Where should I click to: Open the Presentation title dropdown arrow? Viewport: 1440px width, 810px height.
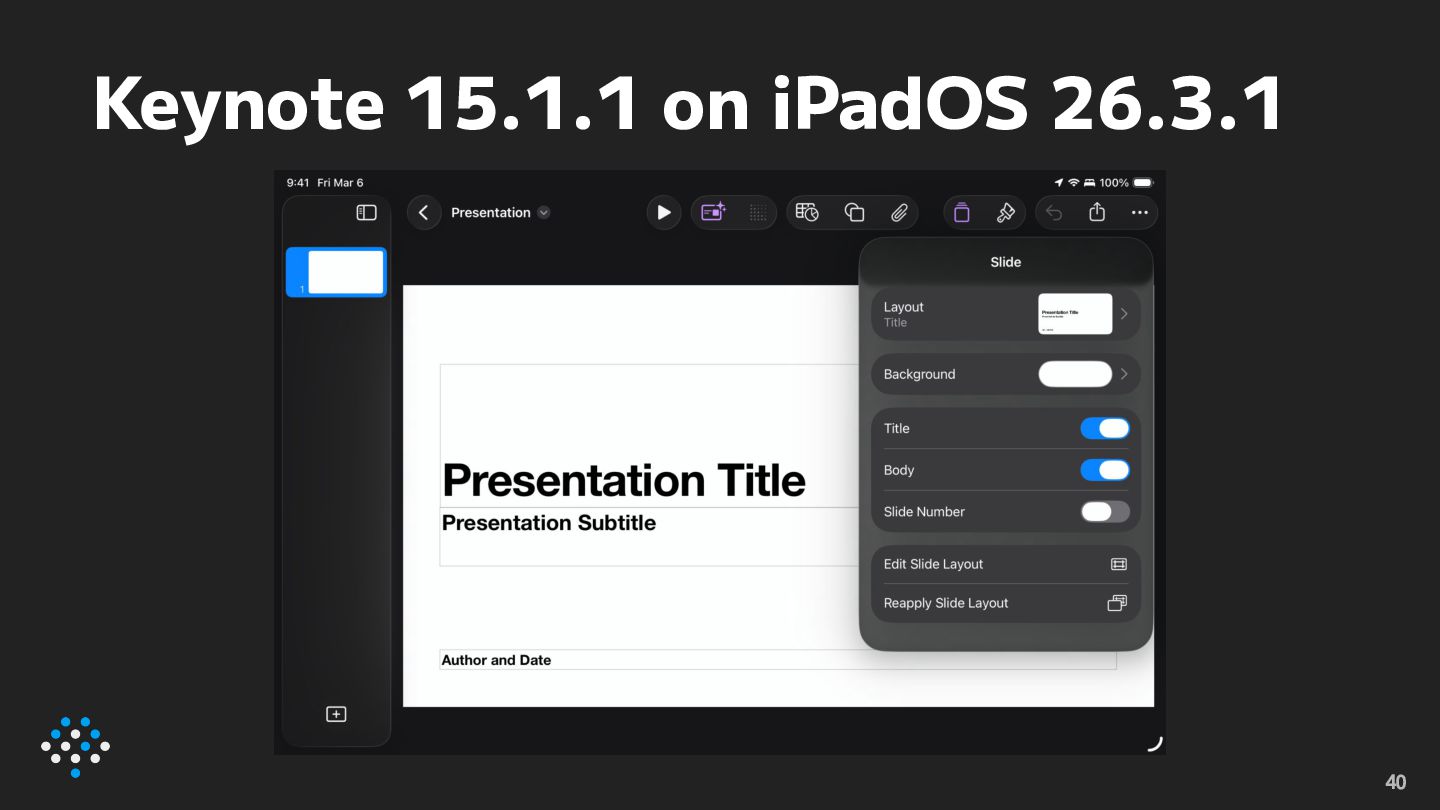544,213
